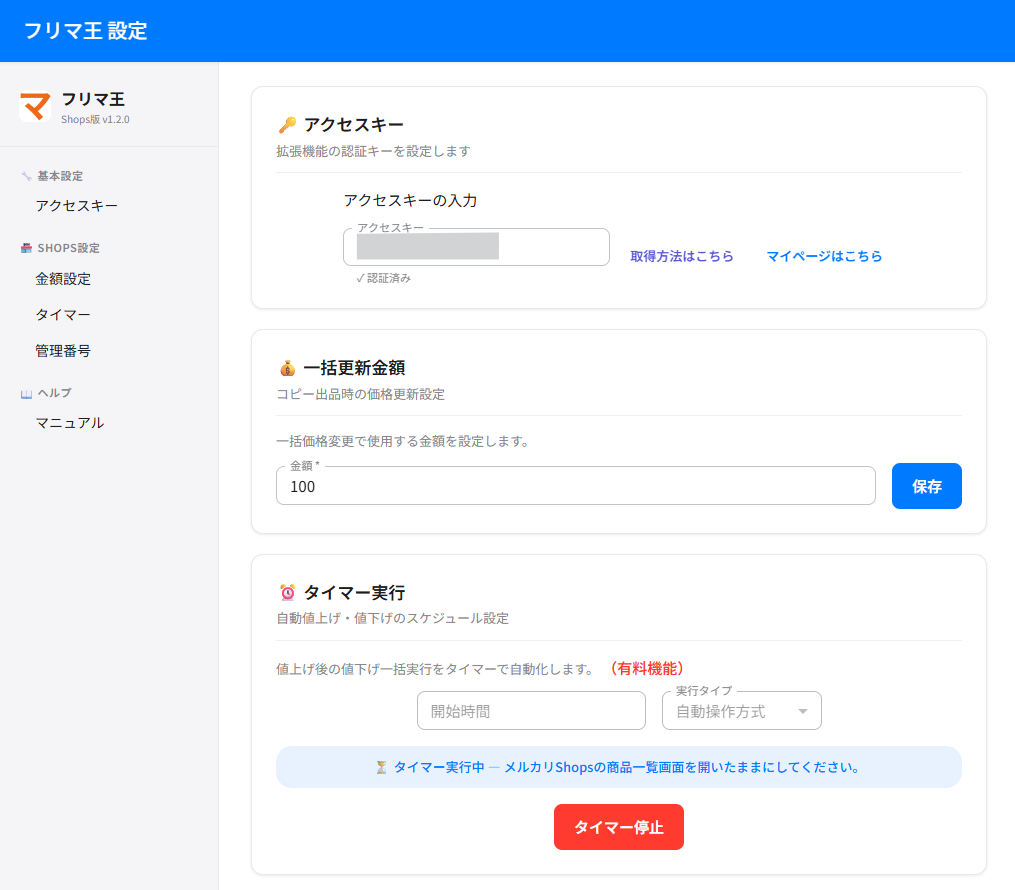
Task: Click the arrow on 自動操作方式 select box
Action: tap(802, 711)
